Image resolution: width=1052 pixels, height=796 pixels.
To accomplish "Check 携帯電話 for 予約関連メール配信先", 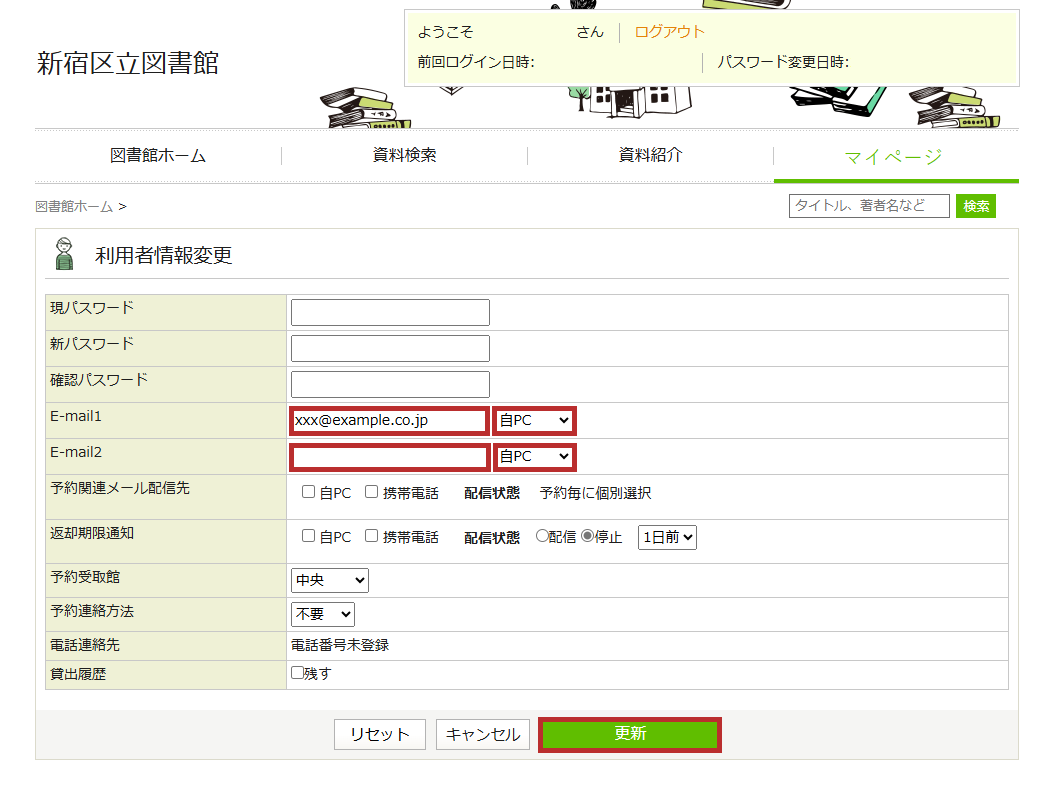I will [x=372, y=492].
